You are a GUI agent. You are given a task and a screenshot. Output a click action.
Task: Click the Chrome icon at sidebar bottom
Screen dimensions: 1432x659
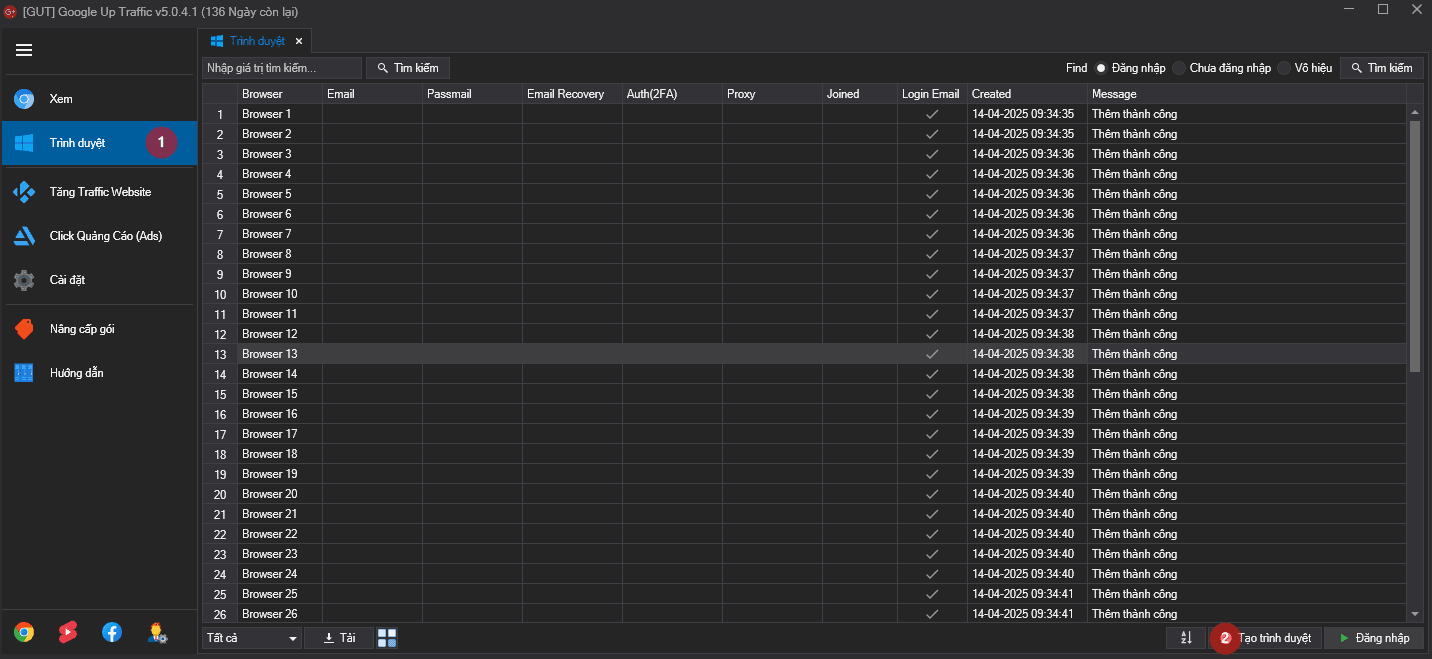[x=24, y=632]
